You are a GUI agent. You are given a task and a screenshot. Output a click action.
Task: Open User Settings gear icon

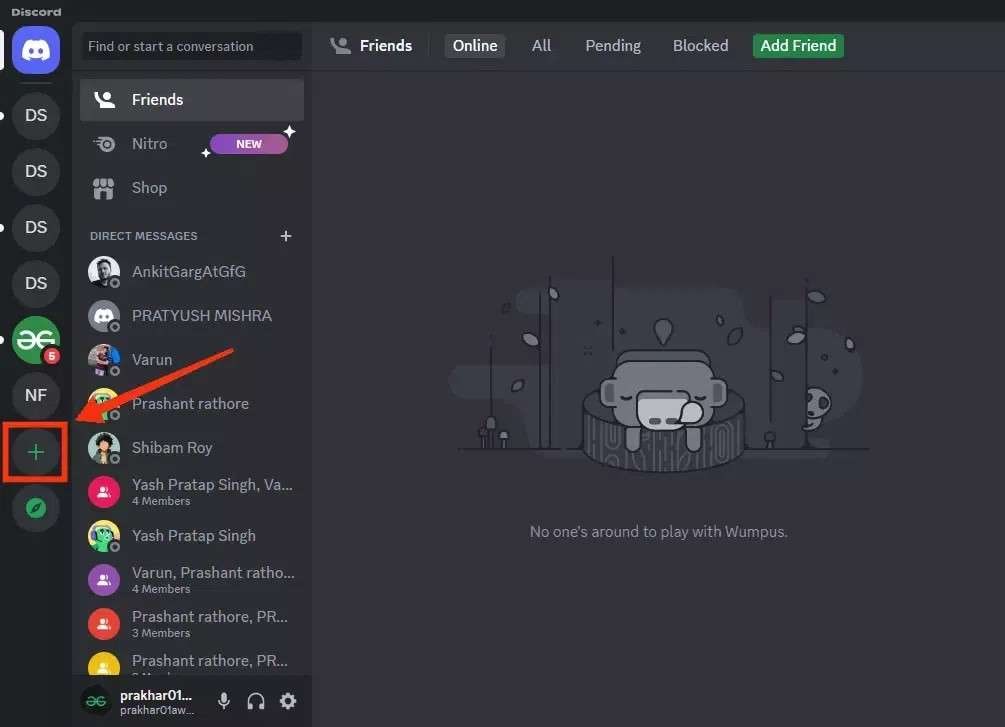288,701
